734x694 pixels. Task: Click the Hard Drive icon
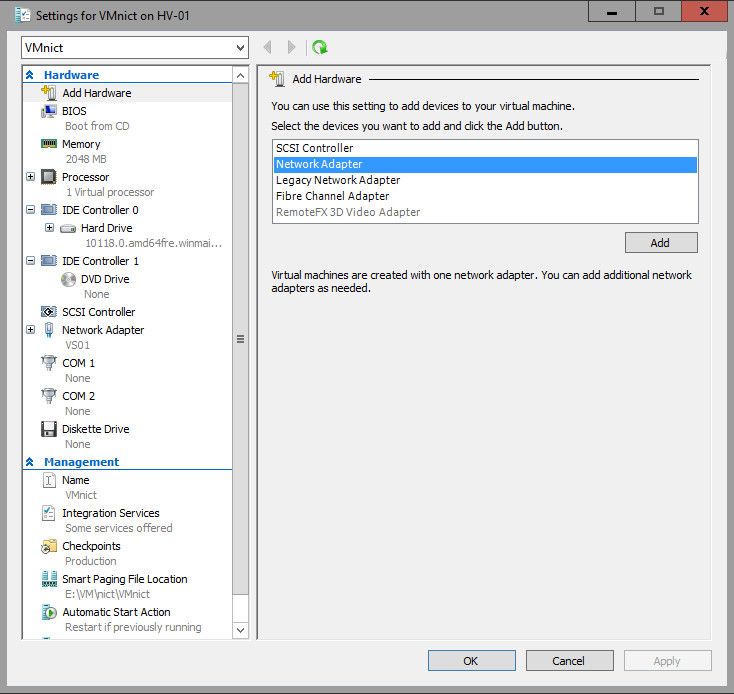68,228
